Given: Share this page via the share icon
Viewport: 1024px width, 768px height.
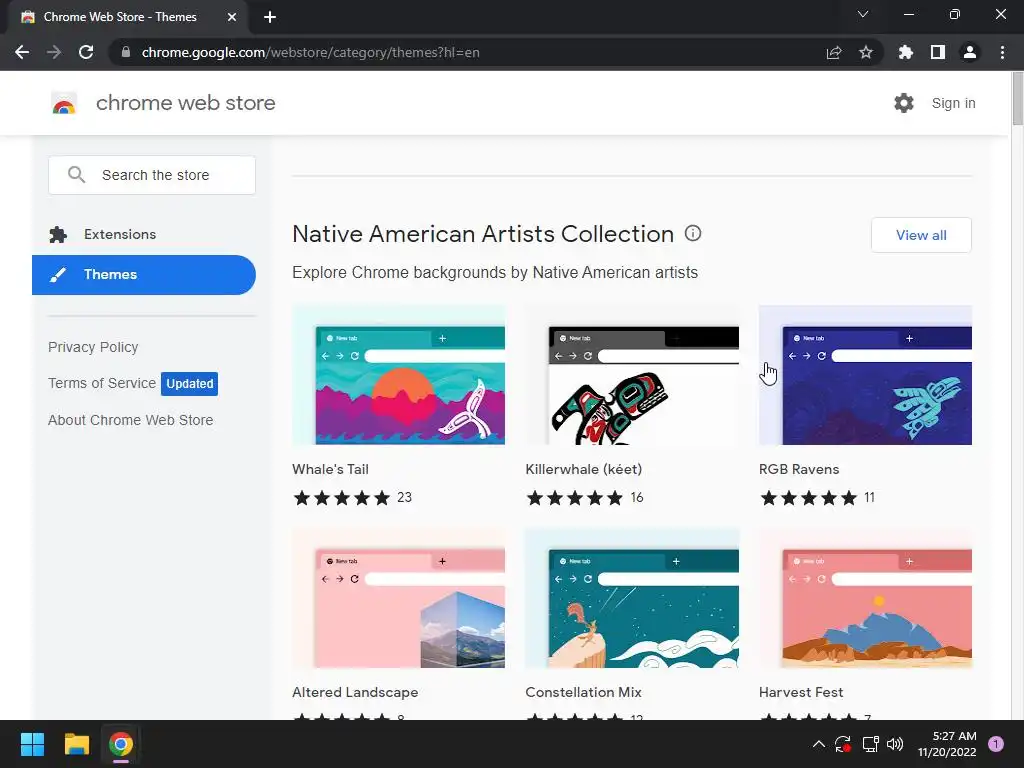Looking at the screenshot, I should [833, 52].
